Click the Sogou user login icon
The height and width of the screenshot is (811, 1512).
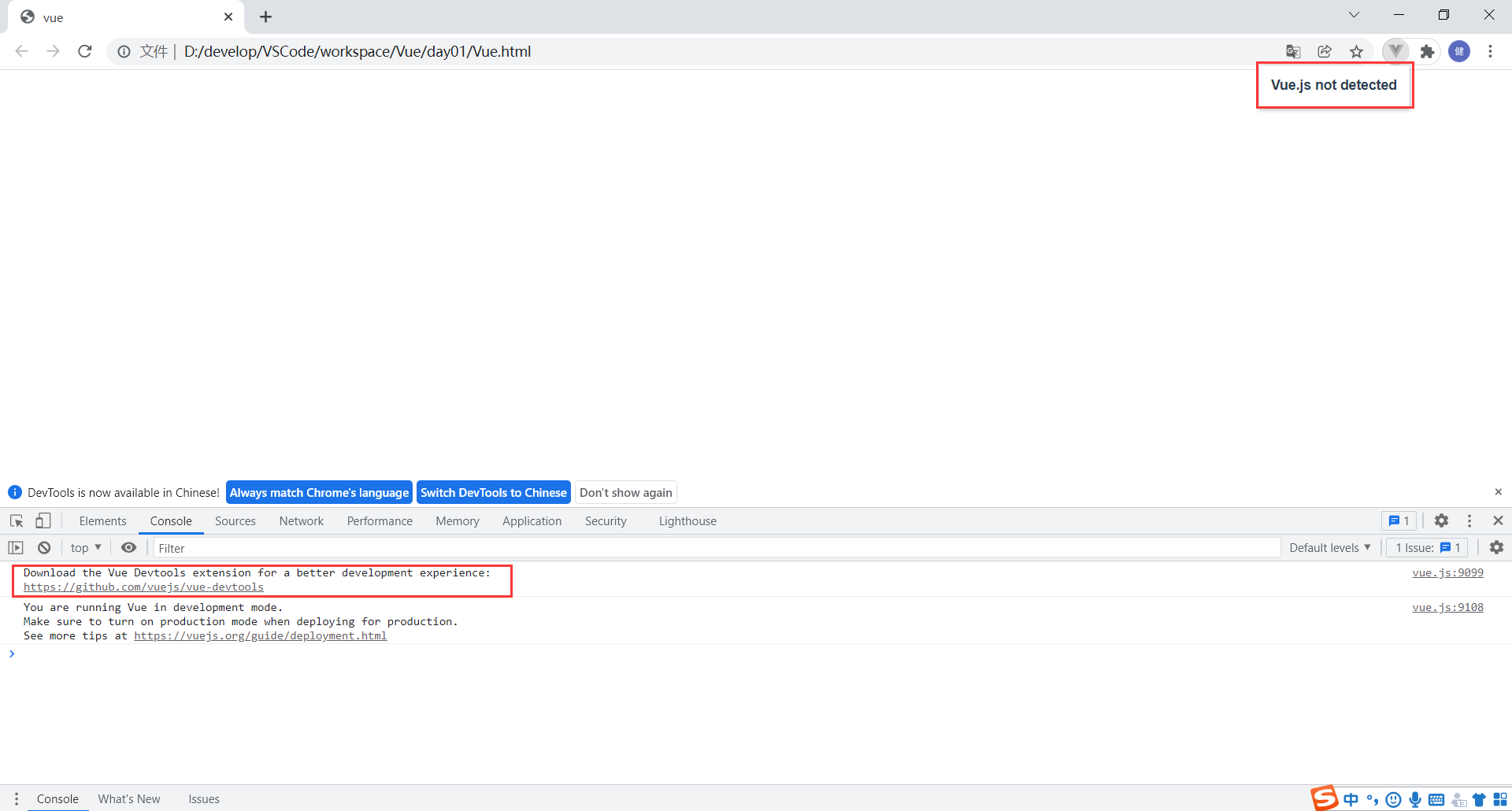click(x=1458, y=799)
